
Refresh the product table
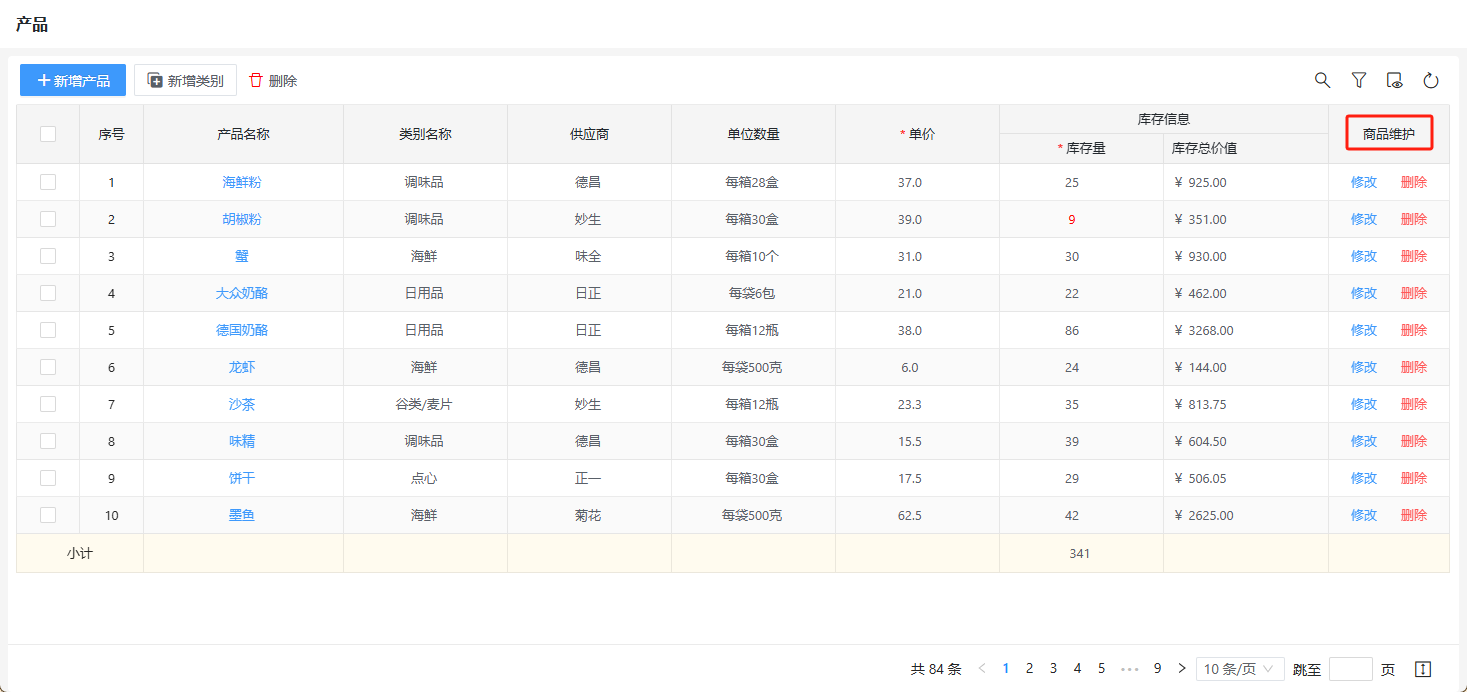1431,80
